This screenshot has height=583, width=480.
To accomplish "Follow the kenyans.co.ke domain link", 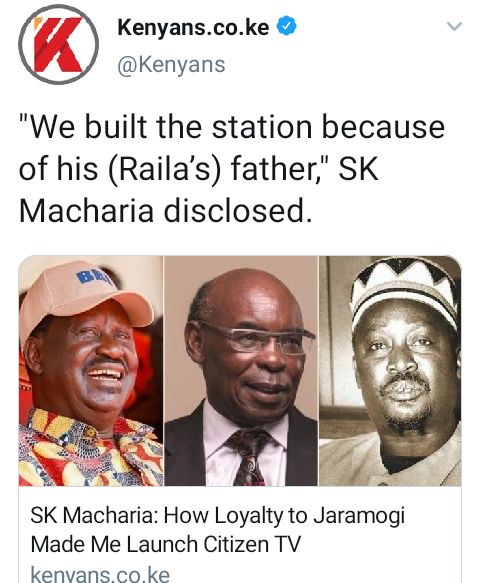I will click(100, 574).
